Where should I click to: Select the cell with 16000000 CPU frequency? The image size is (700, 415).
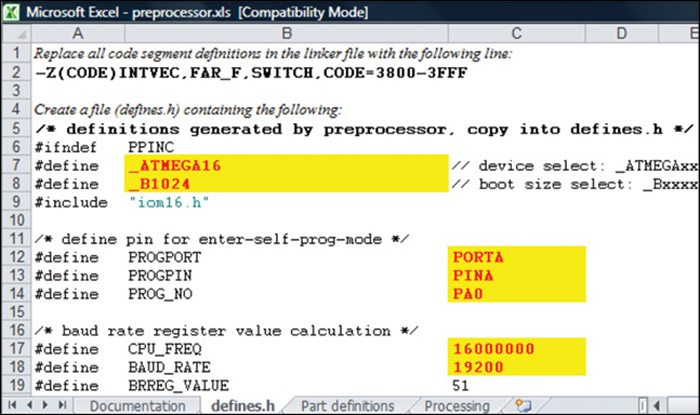(515, 348)
